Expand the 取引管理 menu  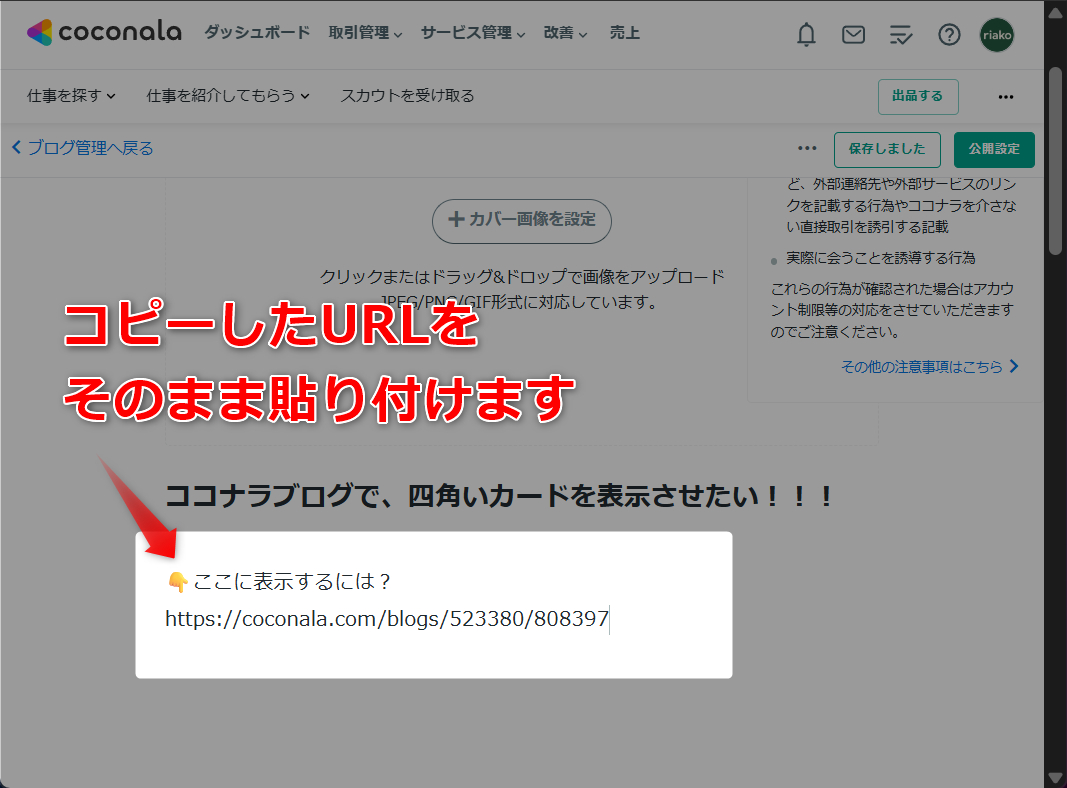pyautogui.click(x=365, y=33)
